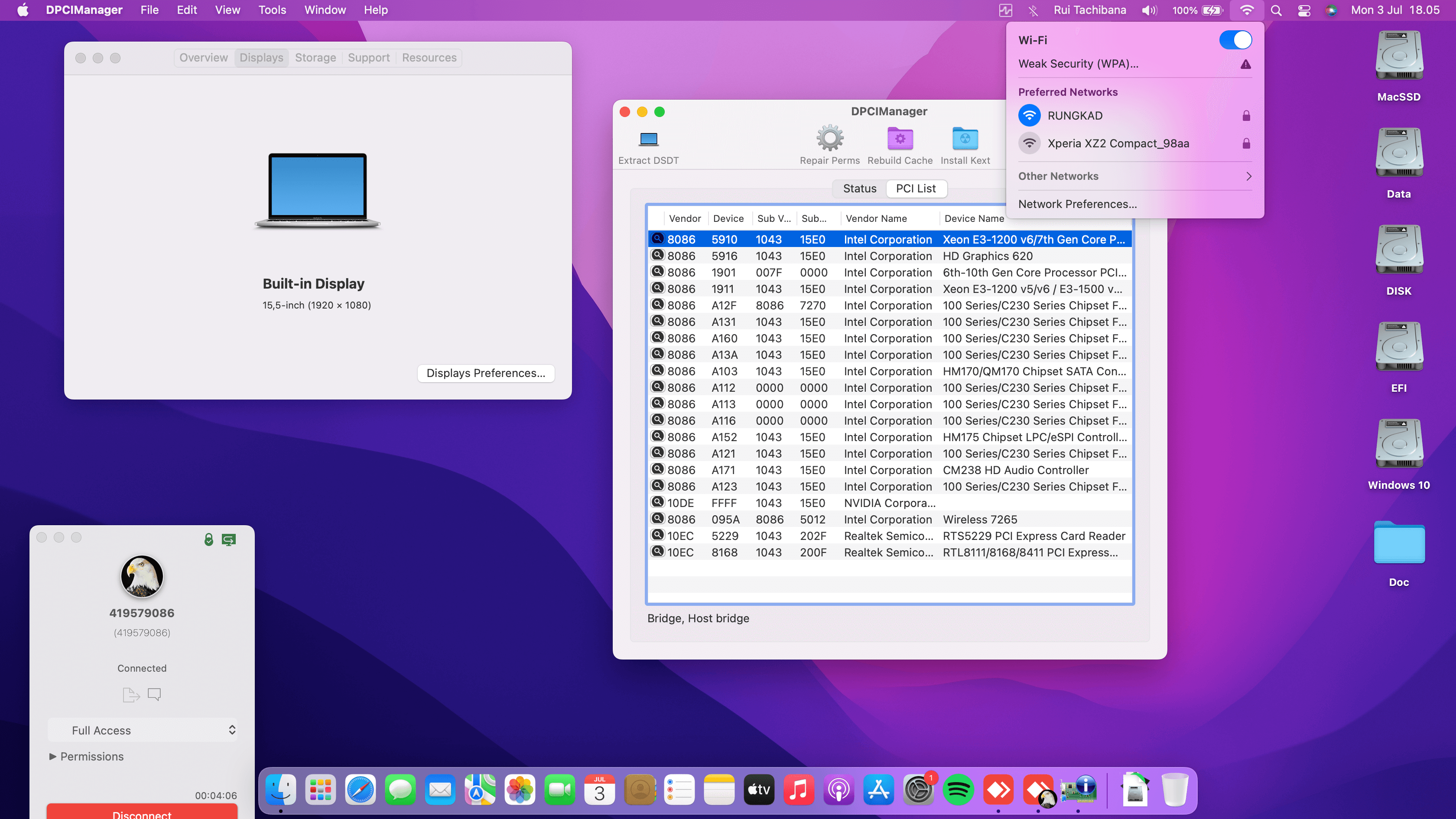This screenshot has height=819, width=1456.
Task: Click the red Disconnect button
Action: [142, 812]
